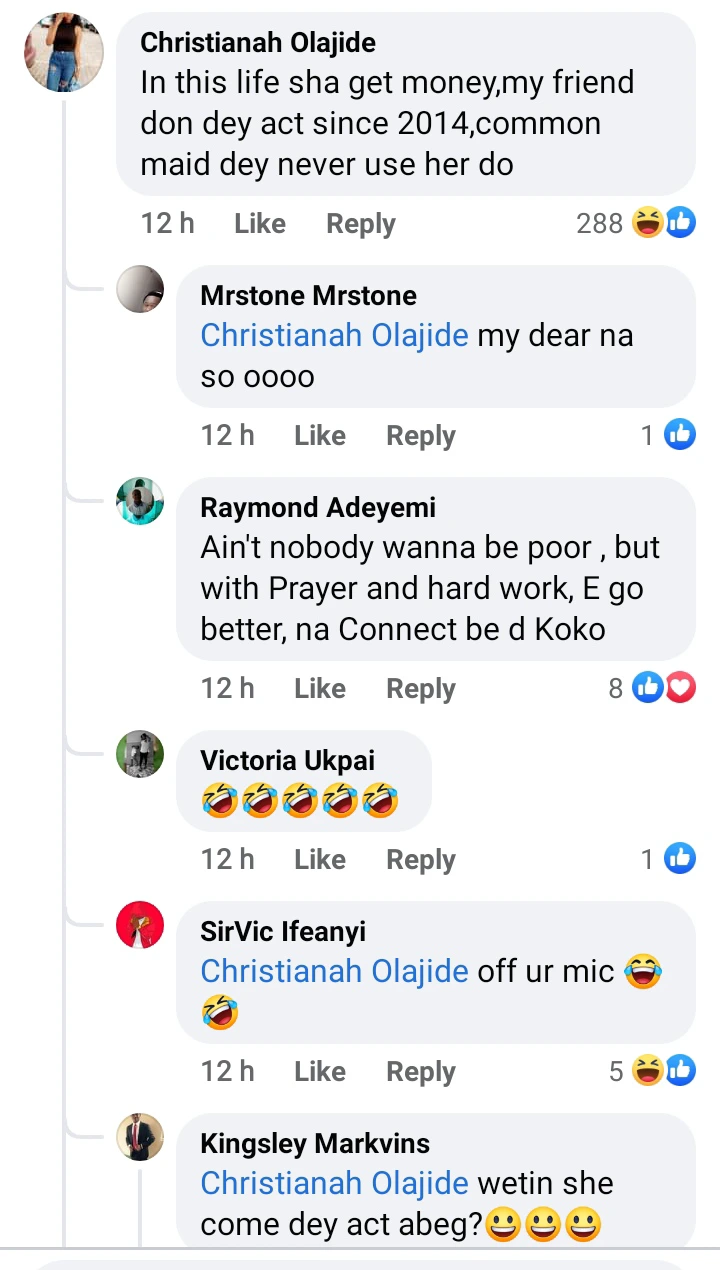Open Christianah Olajide mention in Kingsley's reply

(x=334, y=1183)
